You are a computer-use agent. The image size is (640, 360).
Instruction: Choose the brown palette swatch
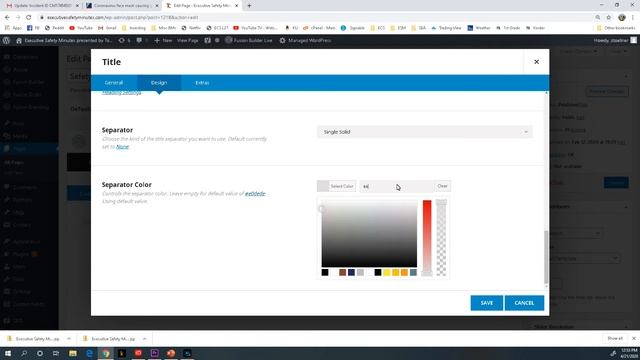coord(342,272)
